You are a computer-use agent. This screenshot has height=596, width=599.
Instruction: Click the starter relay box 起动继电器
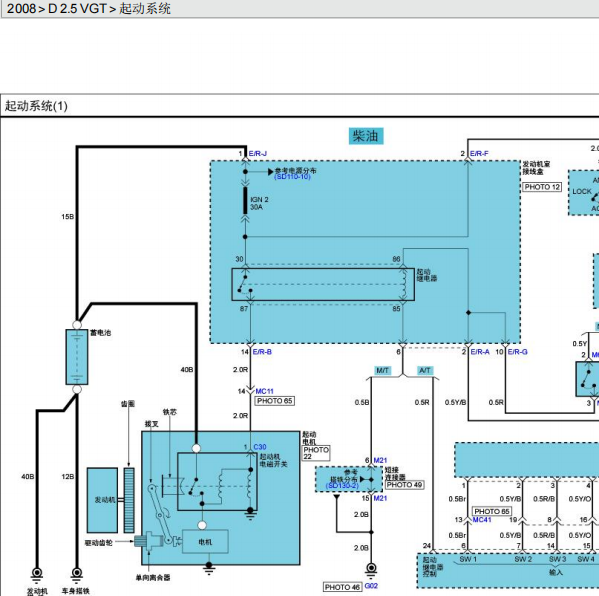point(323,285)
